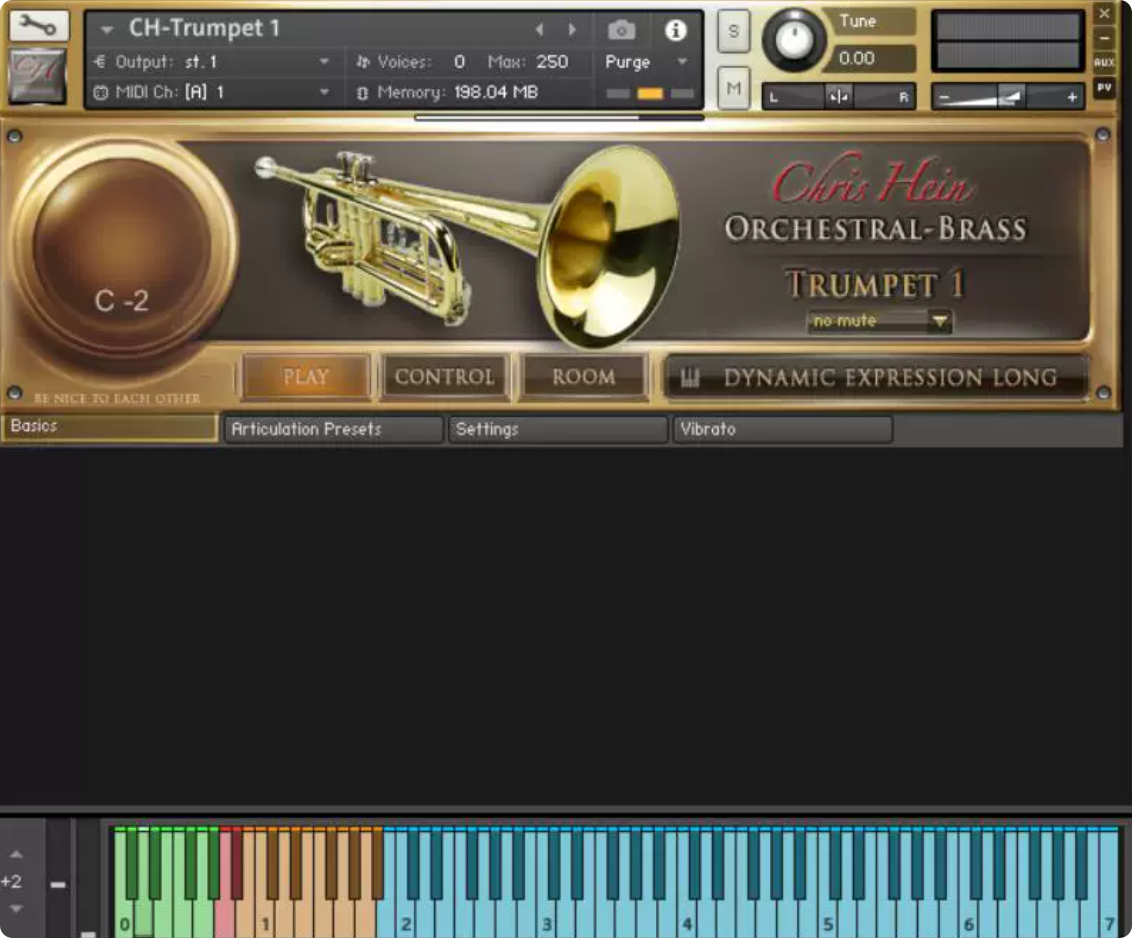Increase volume with the plus button

pos(1072,96)
